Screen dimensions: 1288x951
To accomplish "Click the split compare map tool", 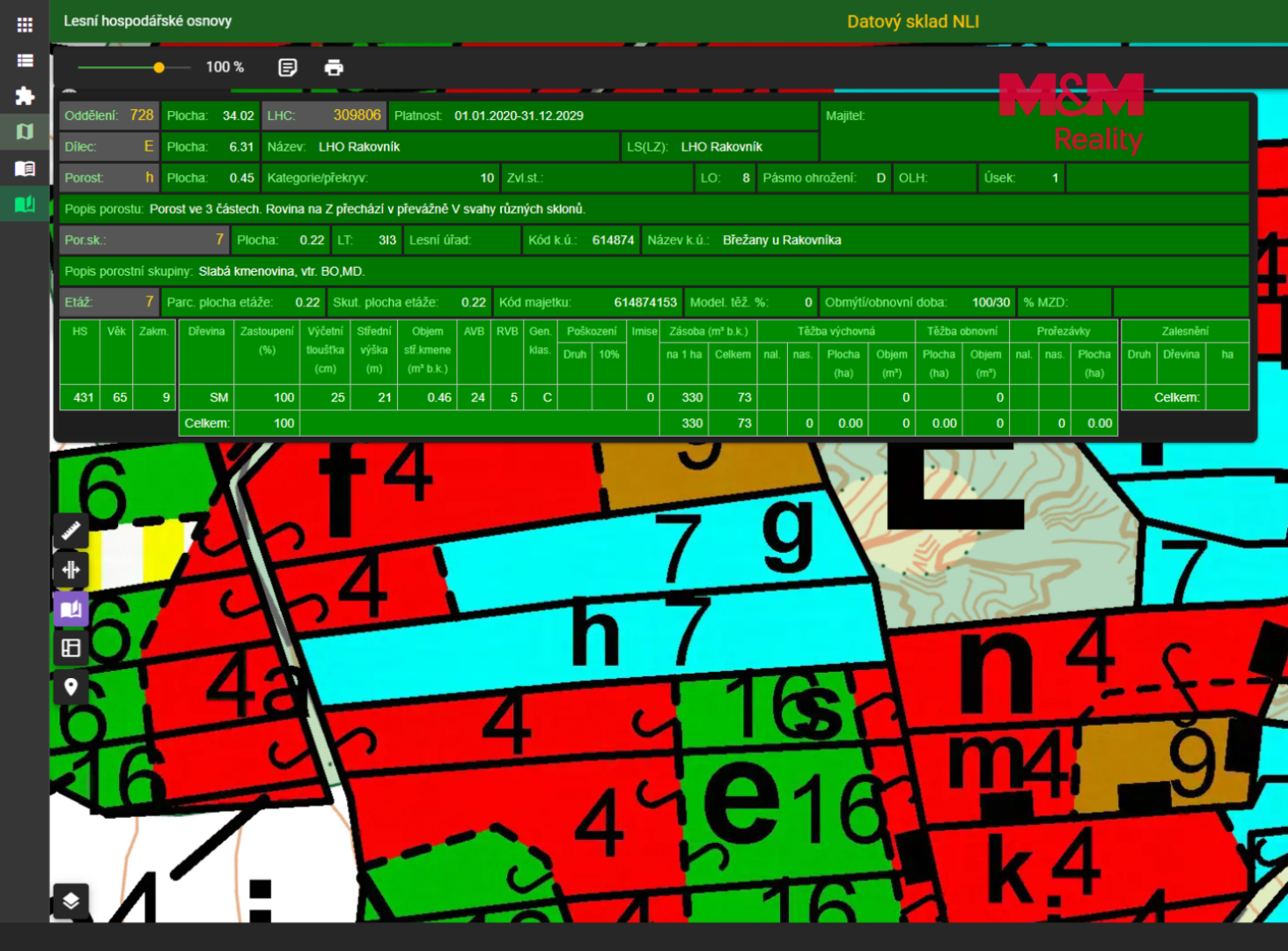I will click(71, 570).
